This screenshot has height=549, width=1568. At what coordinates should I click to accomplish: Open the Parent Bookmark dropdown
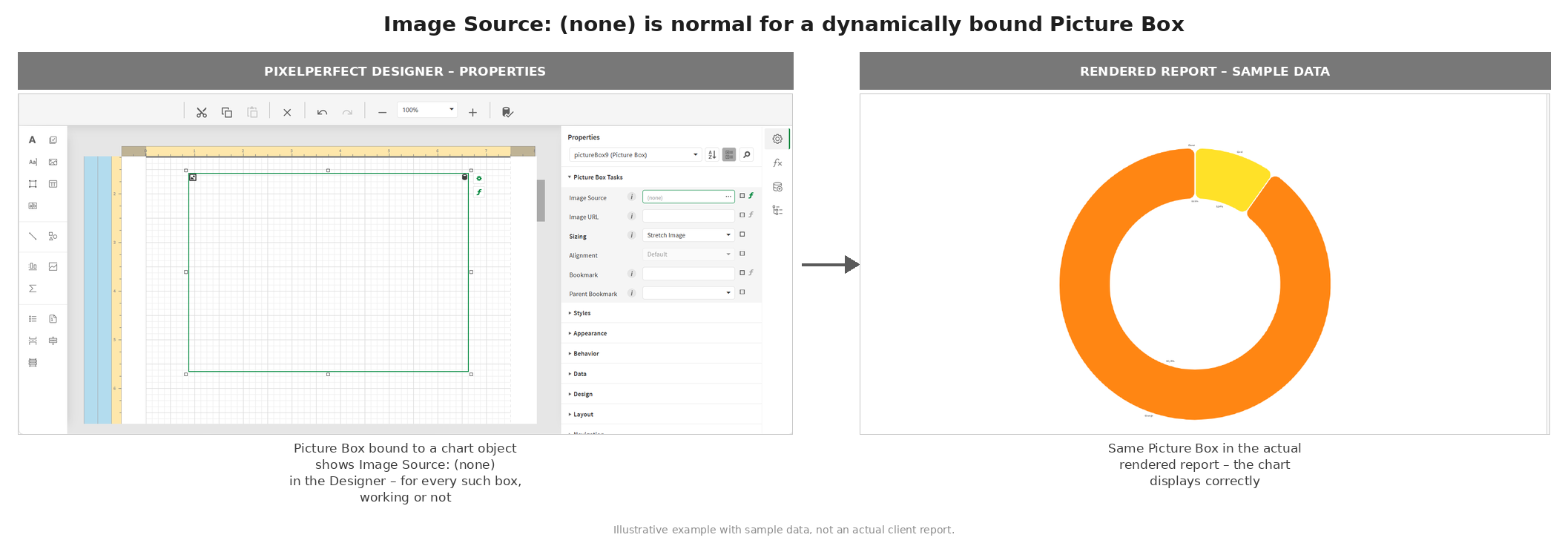point(688,293)
